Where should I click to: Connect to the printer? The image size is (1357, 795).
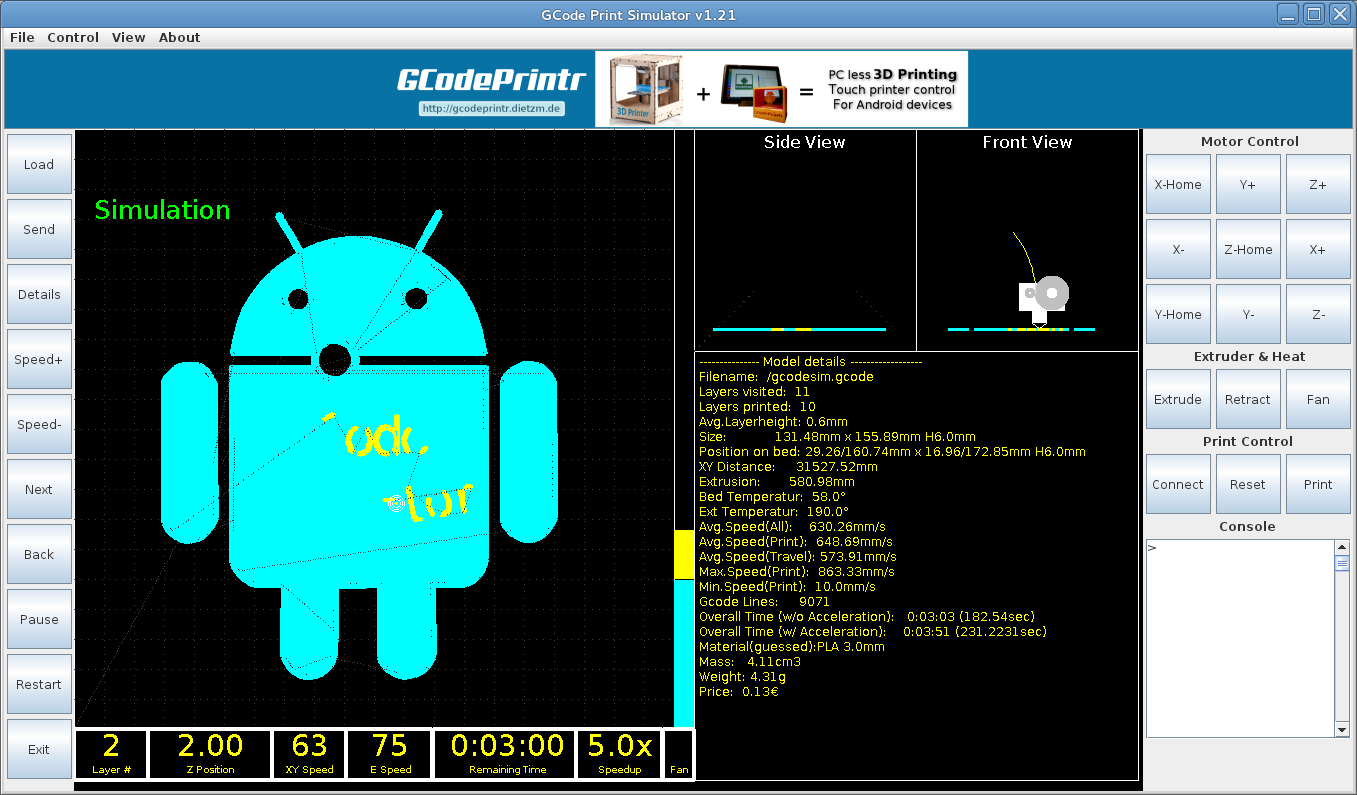tap(1178, 484)
